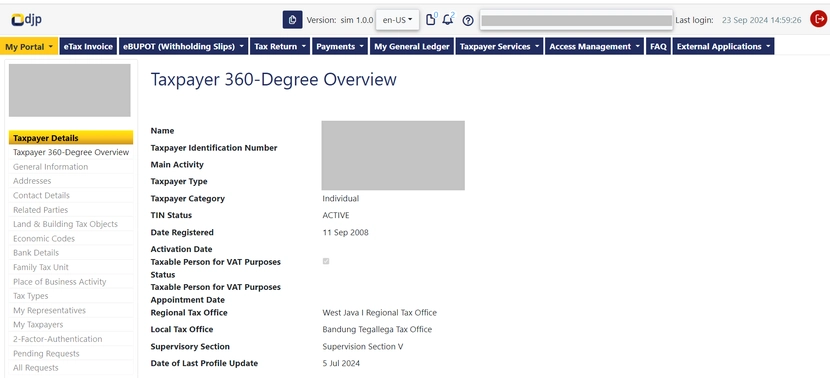Open My Taxpayers in sidebar

tap(71, 325)
